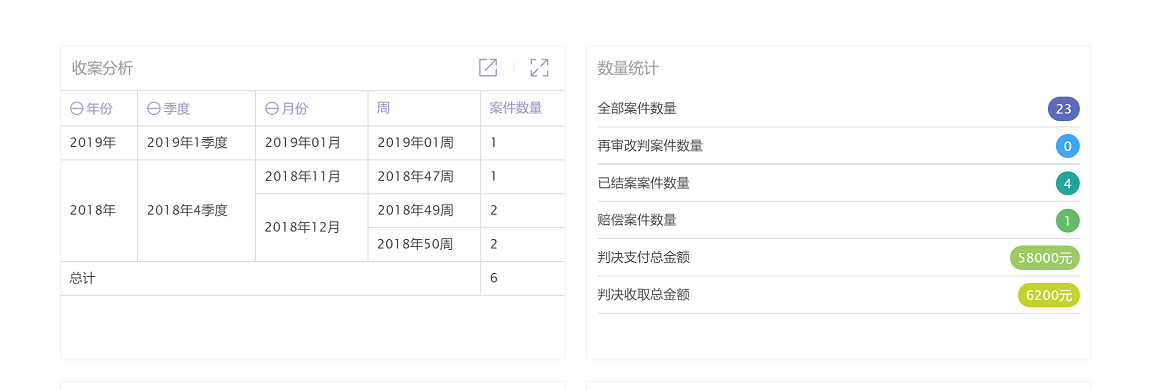Expand 收案分析 panel to fullscreen
Image resolution: width=1166 pixels, height=390 pixels.
tap(539, 68)
